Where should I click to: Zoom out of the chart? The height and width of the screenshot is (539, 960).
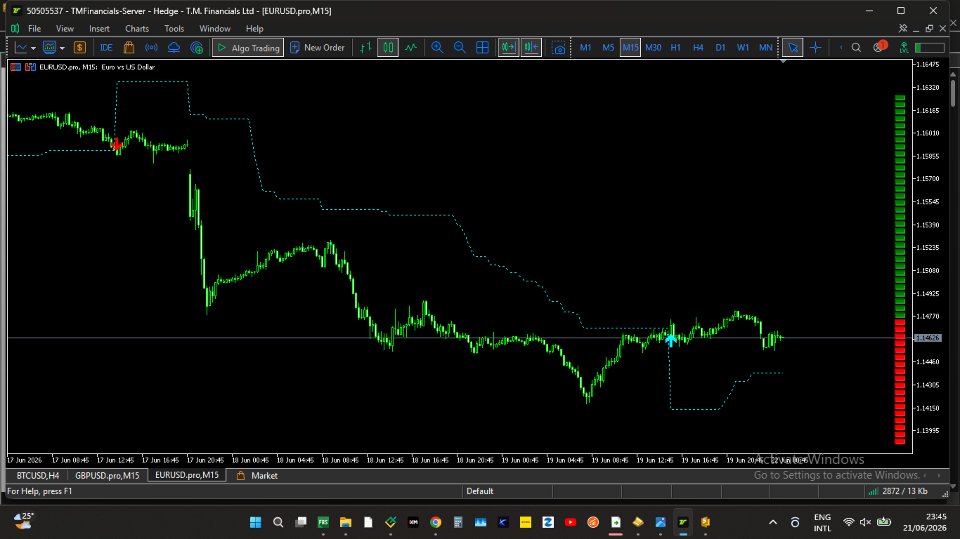click(460, 47)
